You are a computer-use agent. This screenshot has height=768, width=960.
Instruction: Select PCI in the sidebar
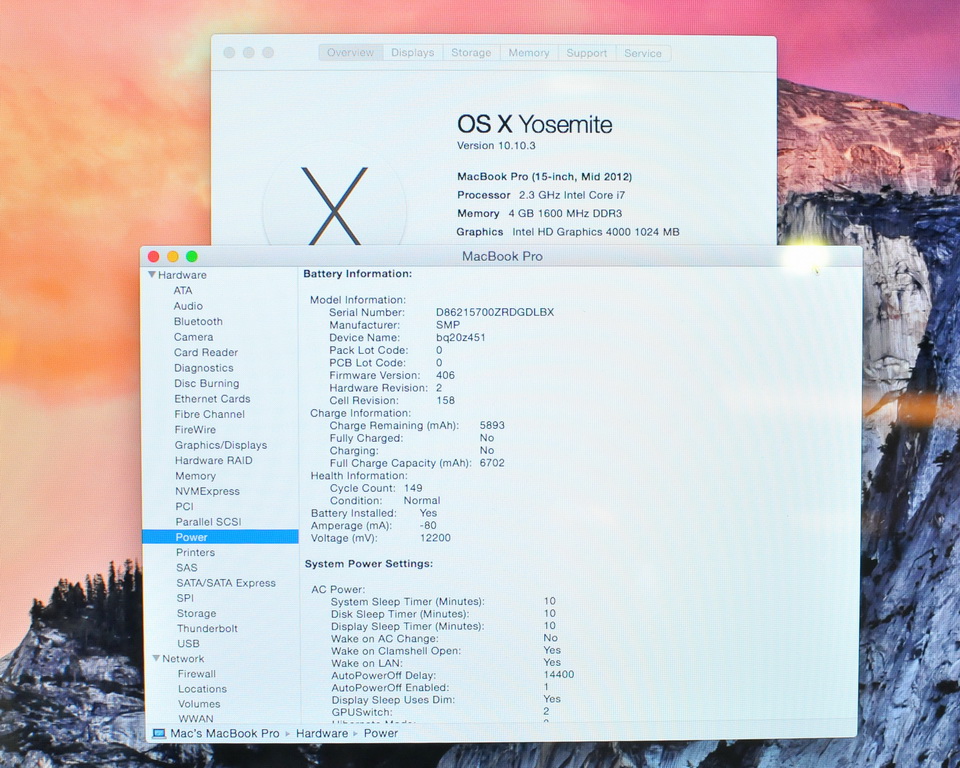pyautogui.click(x=184, y=506)
